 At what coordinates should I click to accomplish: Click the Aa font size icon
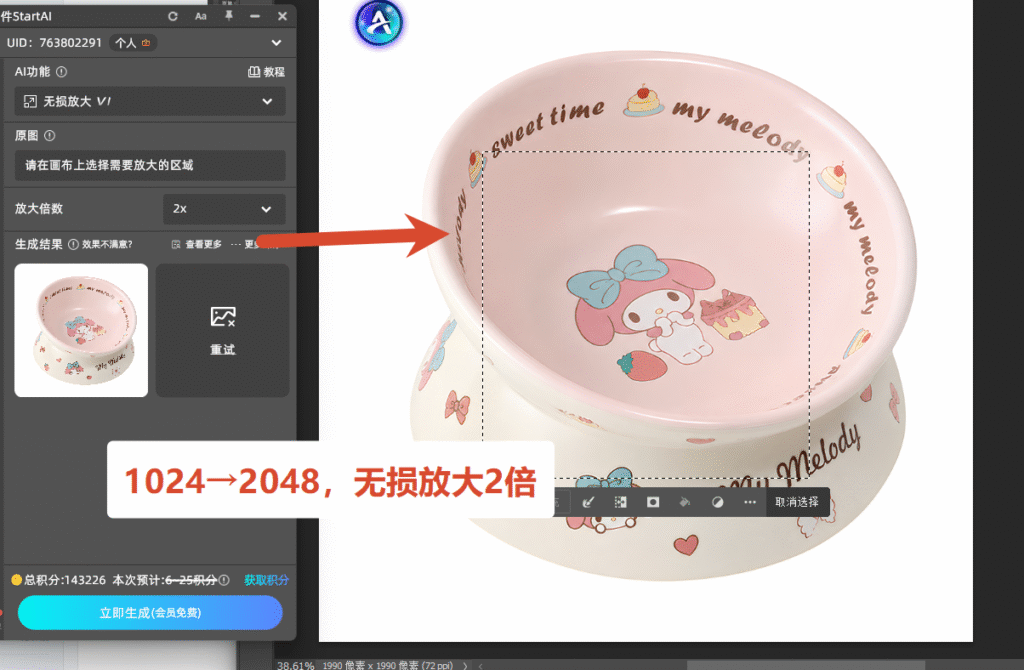pyautogui.click(x=201, y=16)
